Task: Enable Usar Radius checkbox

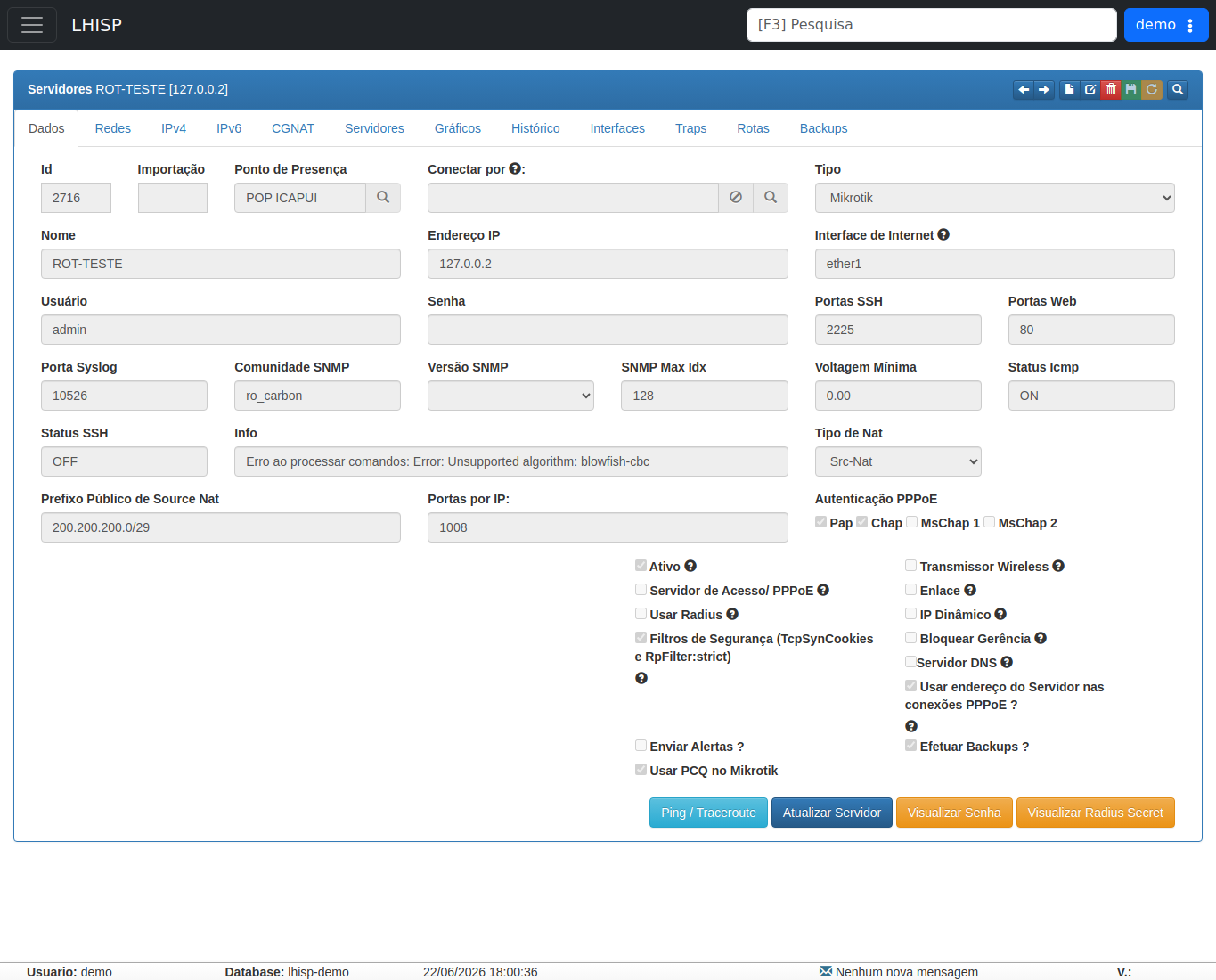Action: [x=641, y=613]
